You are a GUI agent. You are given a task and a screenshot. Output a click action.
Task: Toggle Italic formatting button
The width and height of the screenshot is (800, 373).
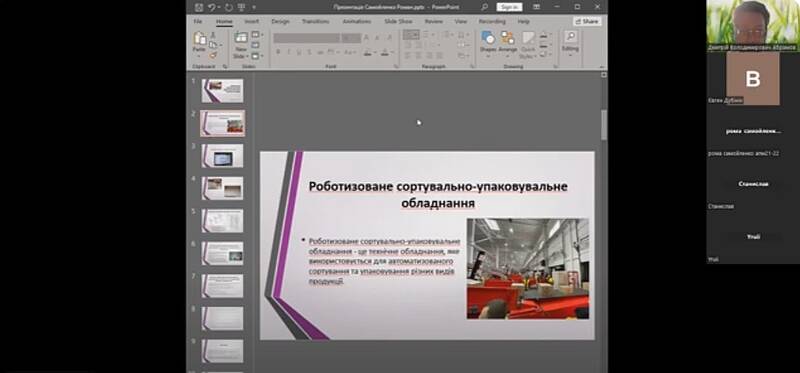[x=288, y=52]
